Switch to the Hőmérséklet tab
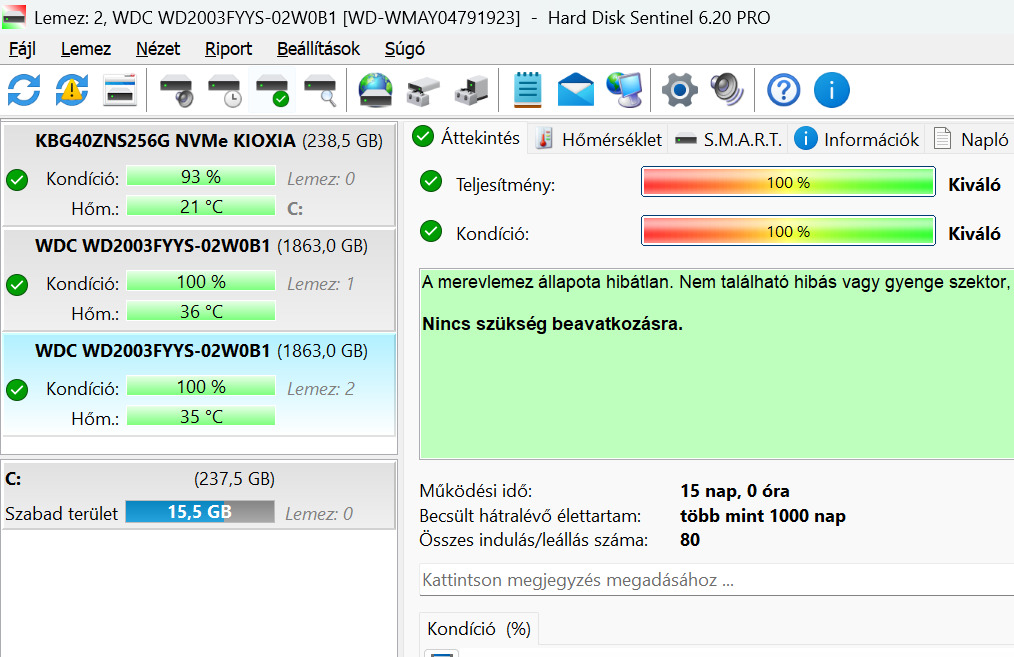This screenshot has width=1014, height=657. (598, 139)
